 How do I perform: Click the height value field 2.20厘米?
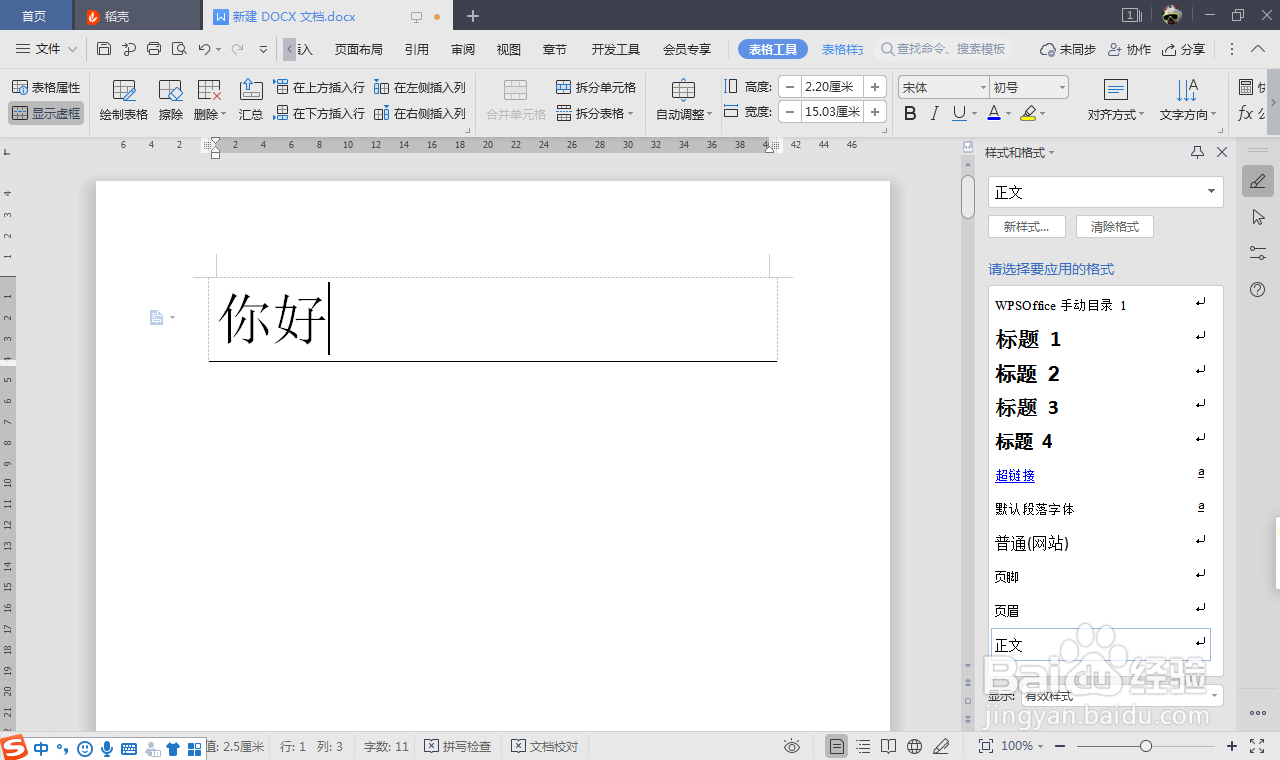click(x=832, y=87)
